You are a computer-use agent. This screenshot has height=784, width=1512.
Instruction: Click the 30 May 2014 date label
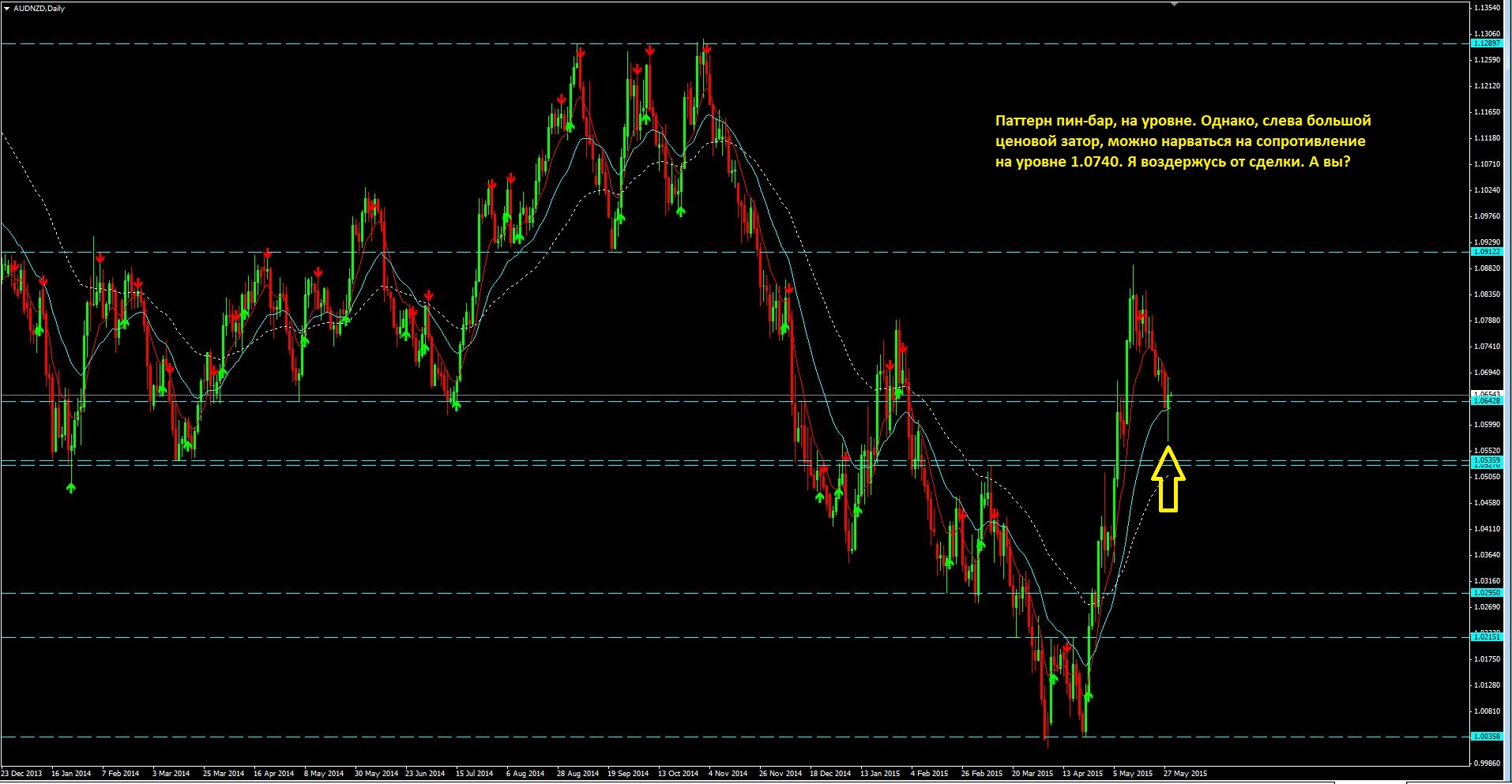[x=376, y=774]
